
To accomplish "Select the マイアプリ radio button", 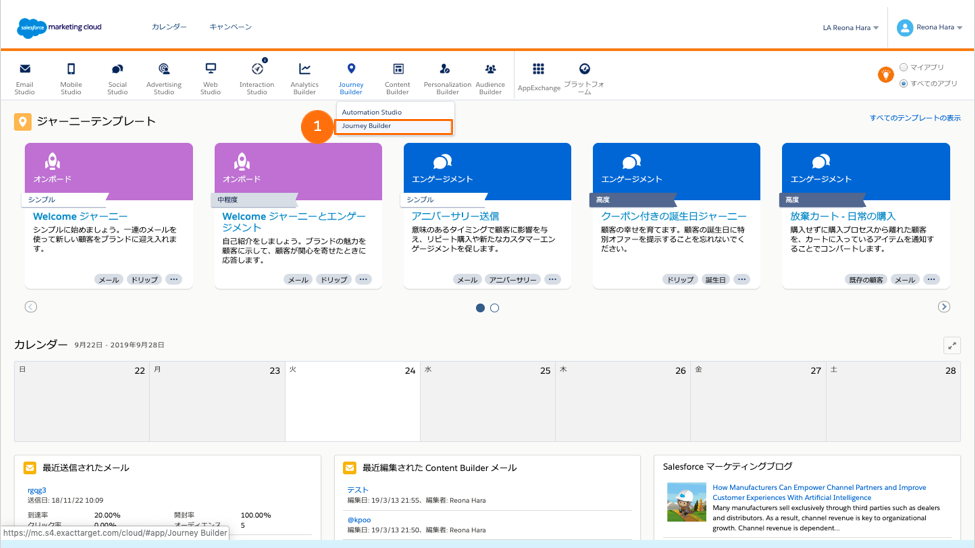I will tap(903, 67).
